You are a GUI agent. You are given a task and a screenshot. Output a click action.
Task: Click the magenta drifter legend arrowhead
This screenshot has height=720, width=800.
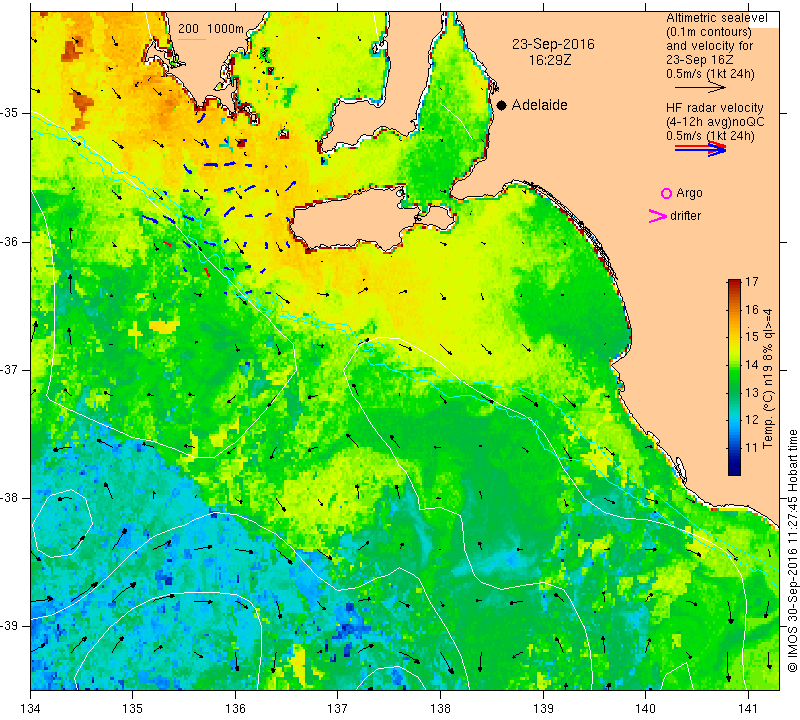pos(658,216)
